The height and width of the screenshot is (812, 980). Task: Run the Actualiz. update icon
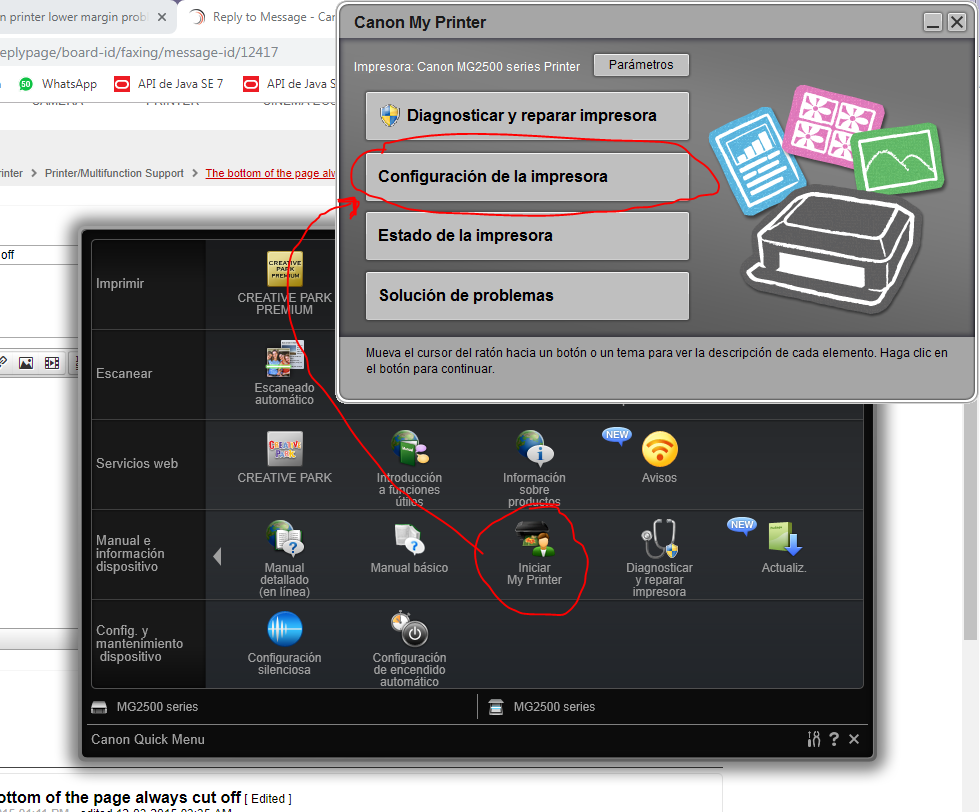click(x=784, y=542)
